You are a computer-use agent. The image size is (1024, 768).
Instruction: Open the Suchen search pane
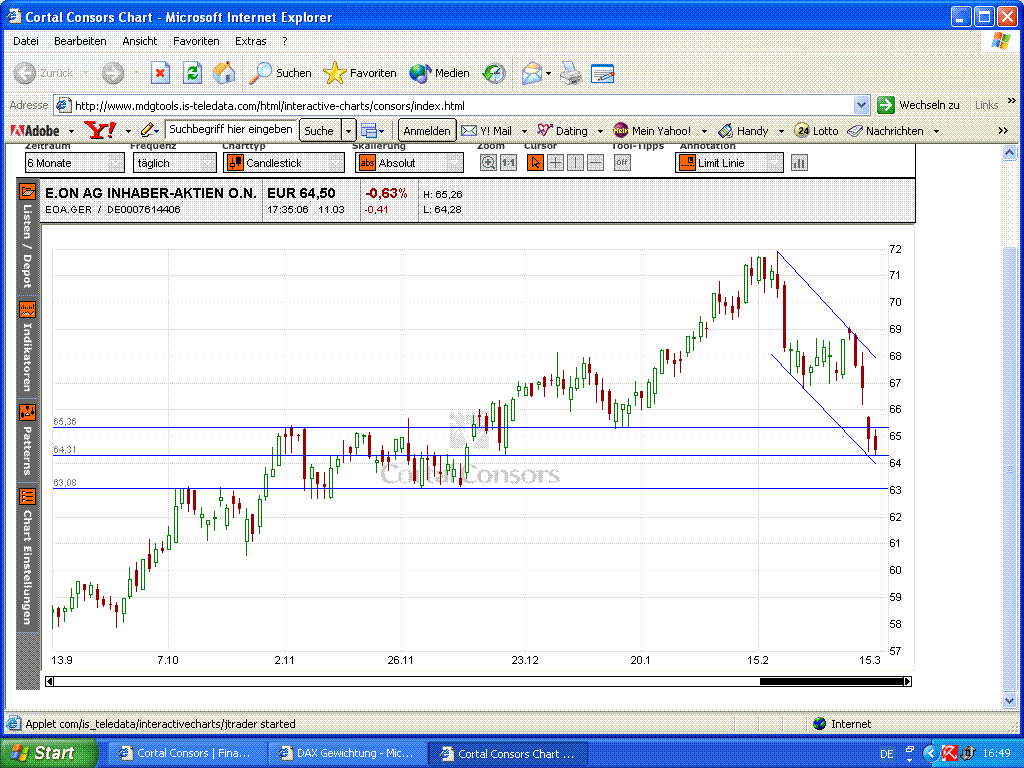click(280, 73)
